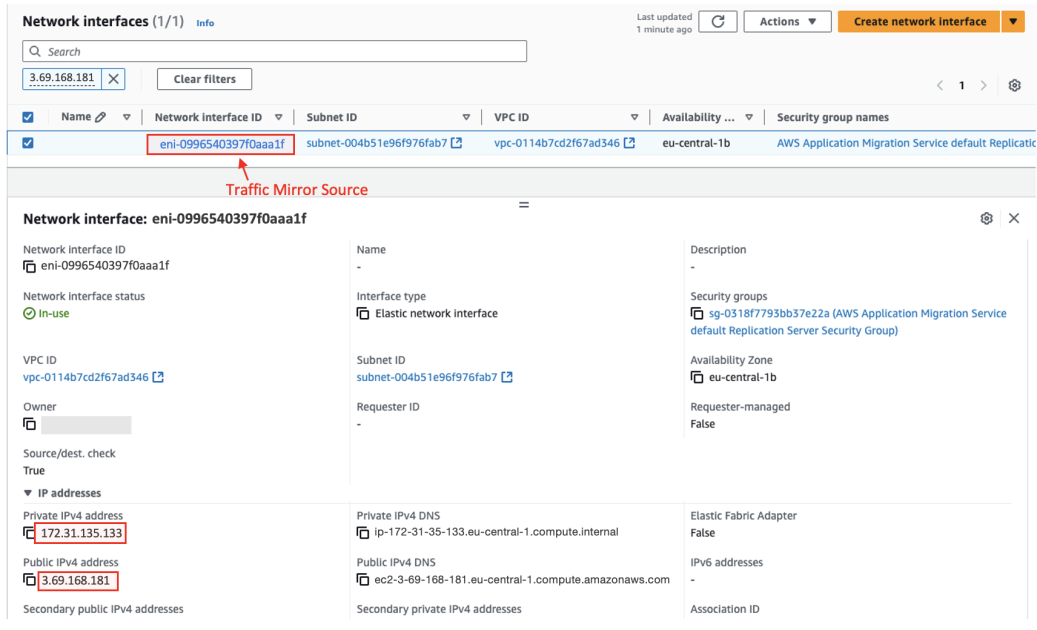Open VPC external link icon in table row
1037x630 pixels.
click(629, 143)
